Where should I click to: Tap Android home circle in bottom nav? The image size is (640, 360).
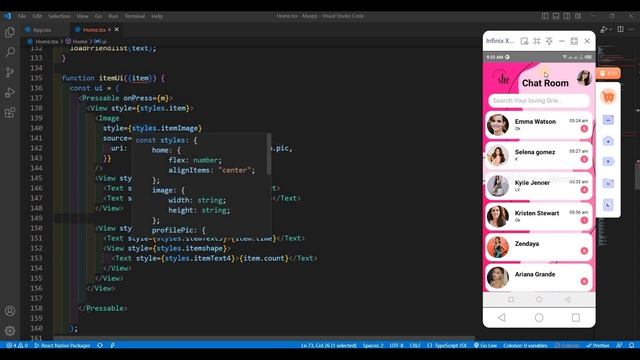point(539,318)
